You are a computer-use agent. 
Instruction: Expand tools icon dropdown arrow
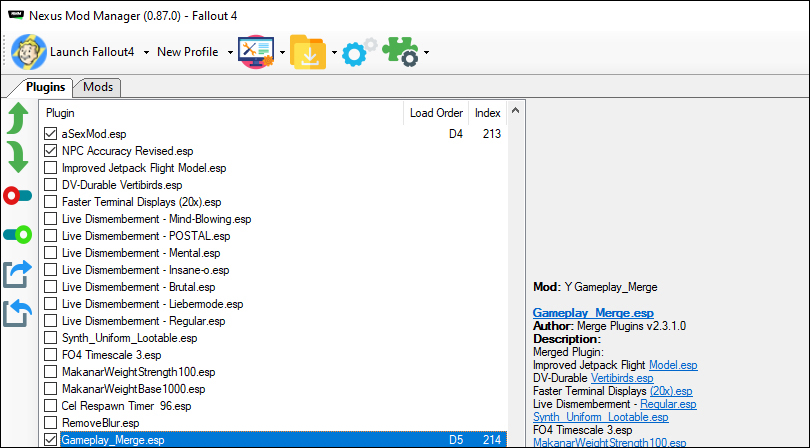pyautogui.click(x=282, y=52)
